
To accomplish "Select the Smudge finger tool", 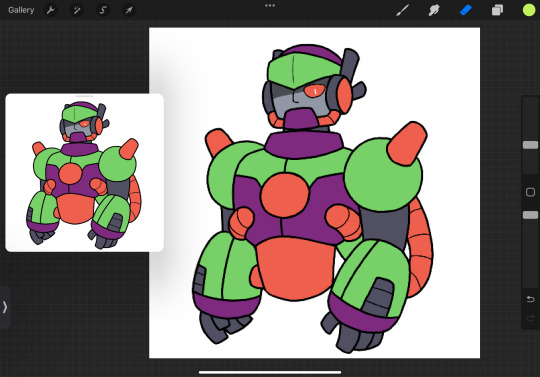I will click(x=434, y=10).
